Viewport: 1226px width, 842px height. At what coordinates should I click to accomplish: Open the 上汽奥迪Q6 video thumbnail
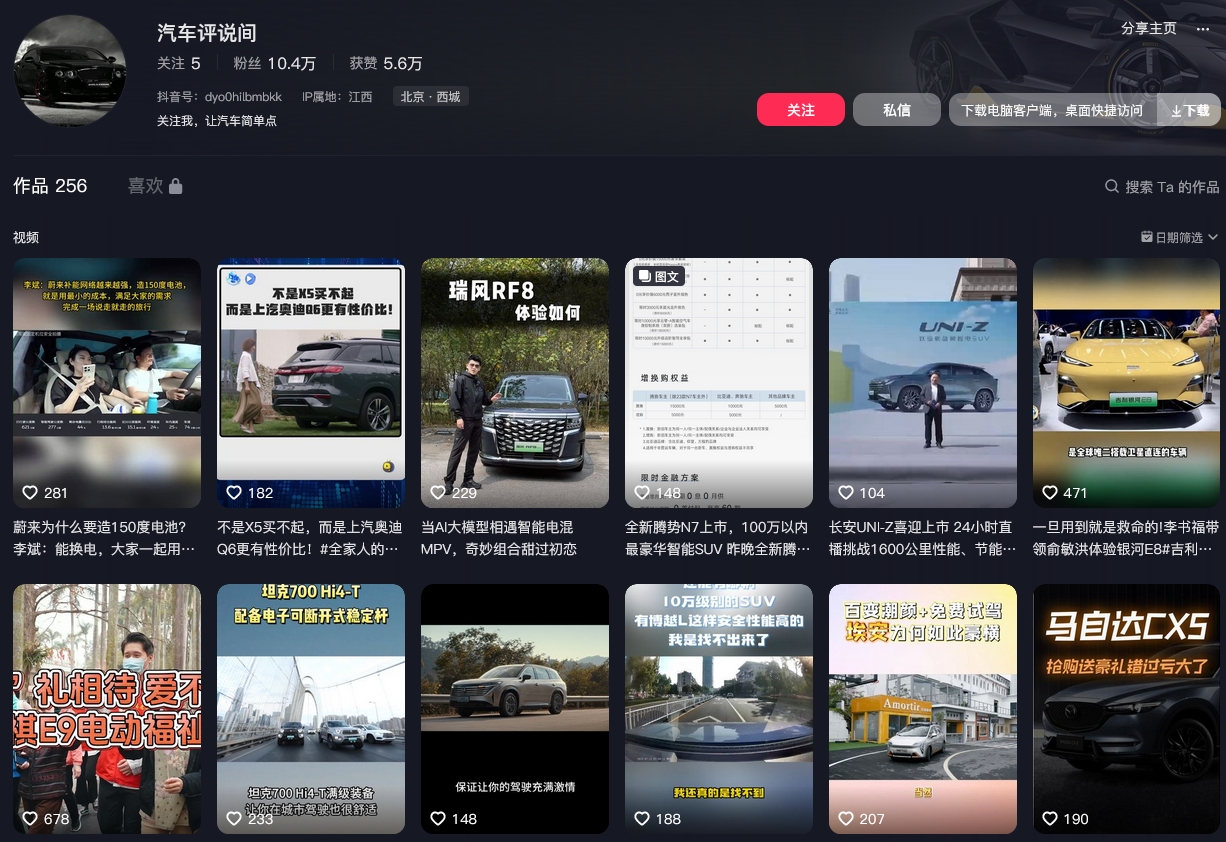click(311, 383)
